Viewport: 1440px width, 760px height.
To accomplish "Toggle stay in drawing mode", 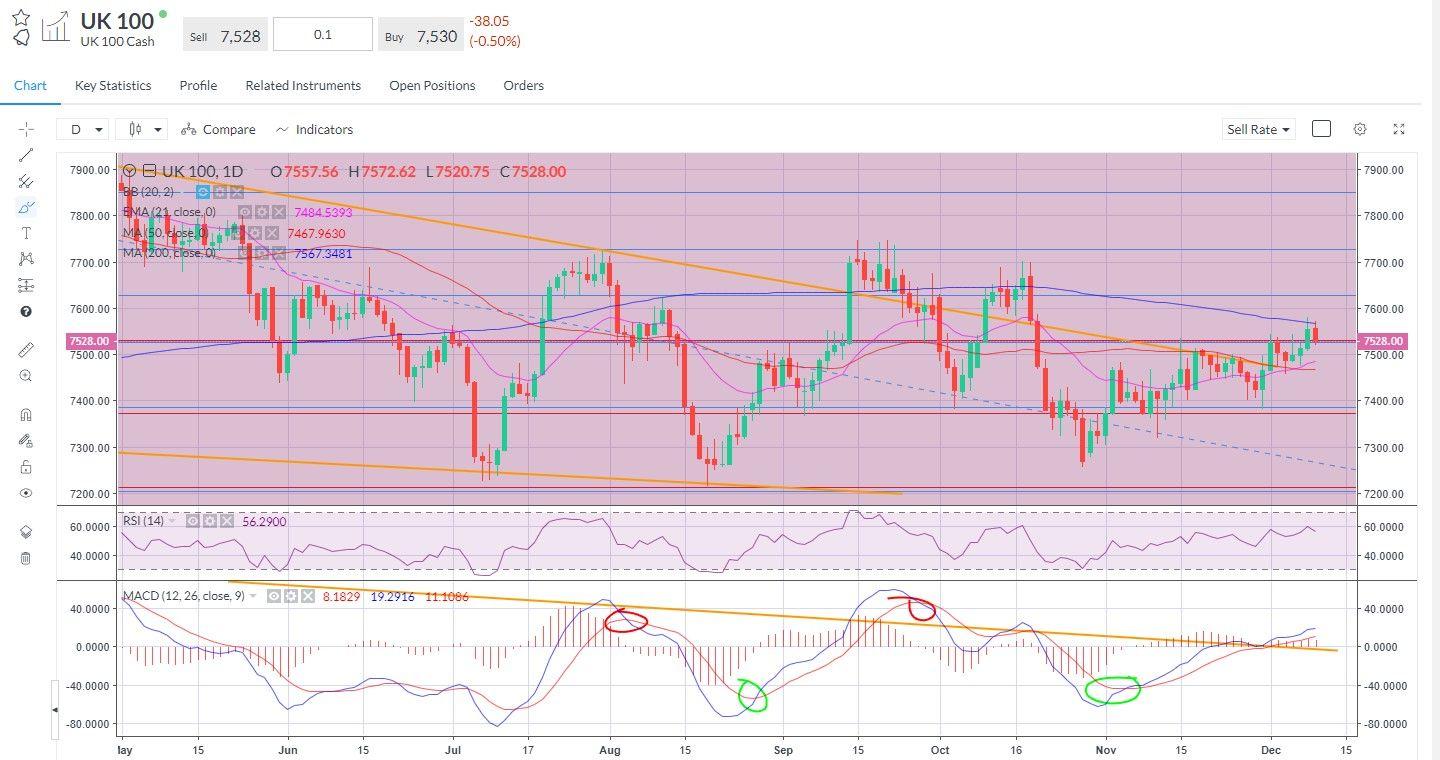I will pos(26,441).
